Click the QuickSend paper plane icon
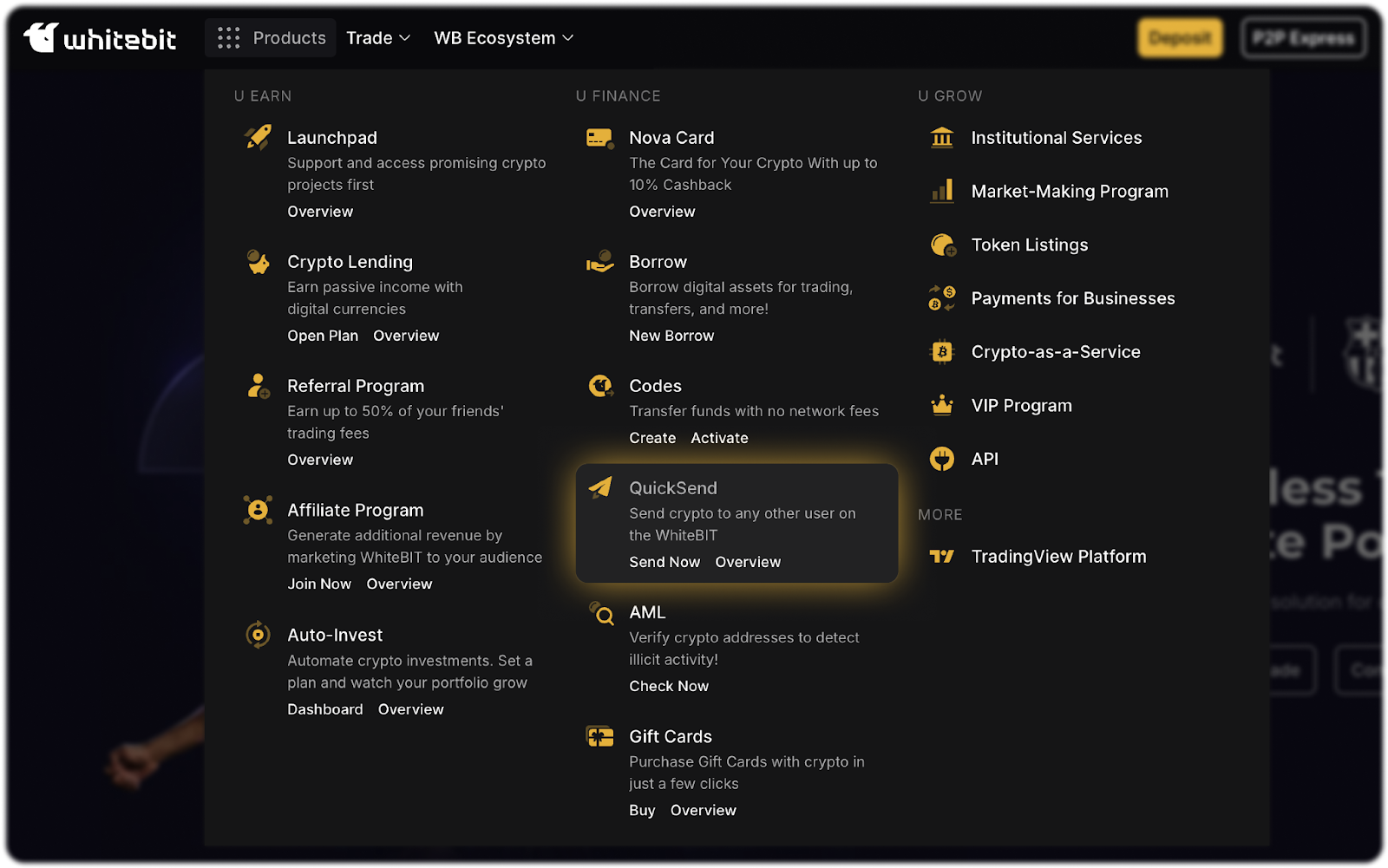The image size is (1388, 868). tap(600, 487)
